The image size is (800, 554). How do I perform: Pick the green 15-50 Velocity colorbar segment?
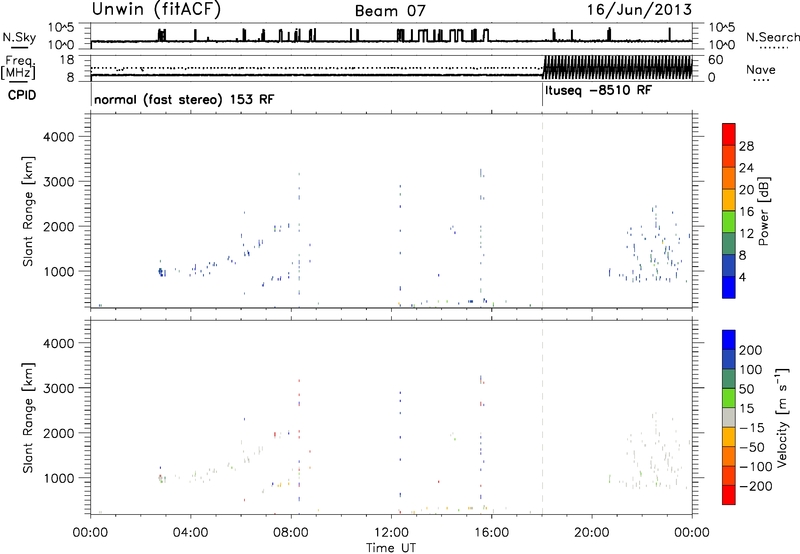[729, 398]
